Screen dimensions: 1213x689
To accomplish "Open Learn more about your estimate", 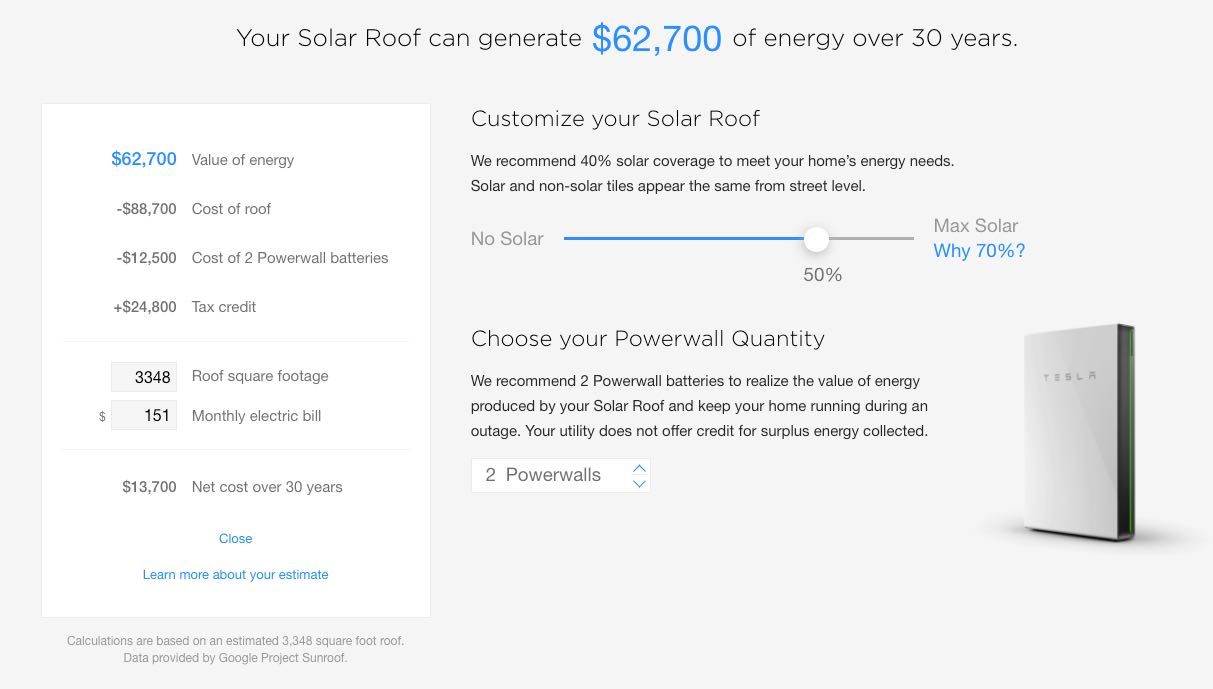I will click(236, 574).
